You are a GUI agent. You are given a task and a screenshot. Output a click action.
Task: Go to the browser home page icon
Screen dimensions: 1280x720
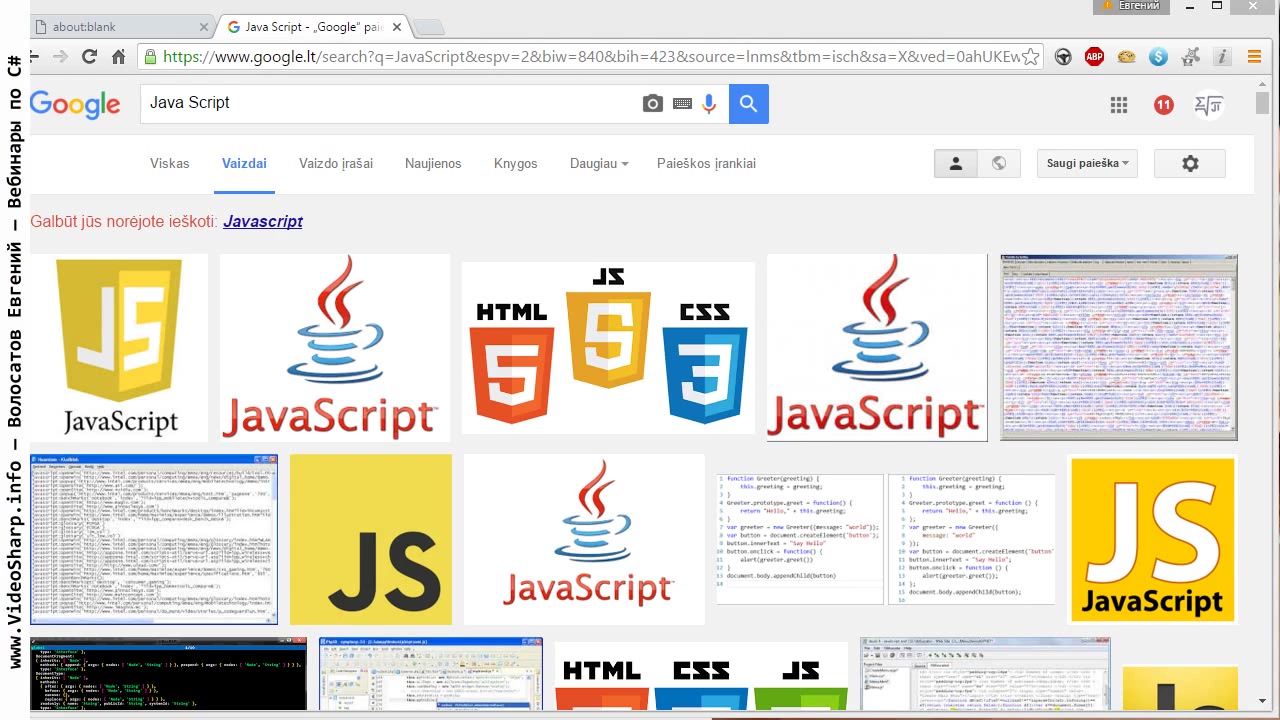click(118, 57)
